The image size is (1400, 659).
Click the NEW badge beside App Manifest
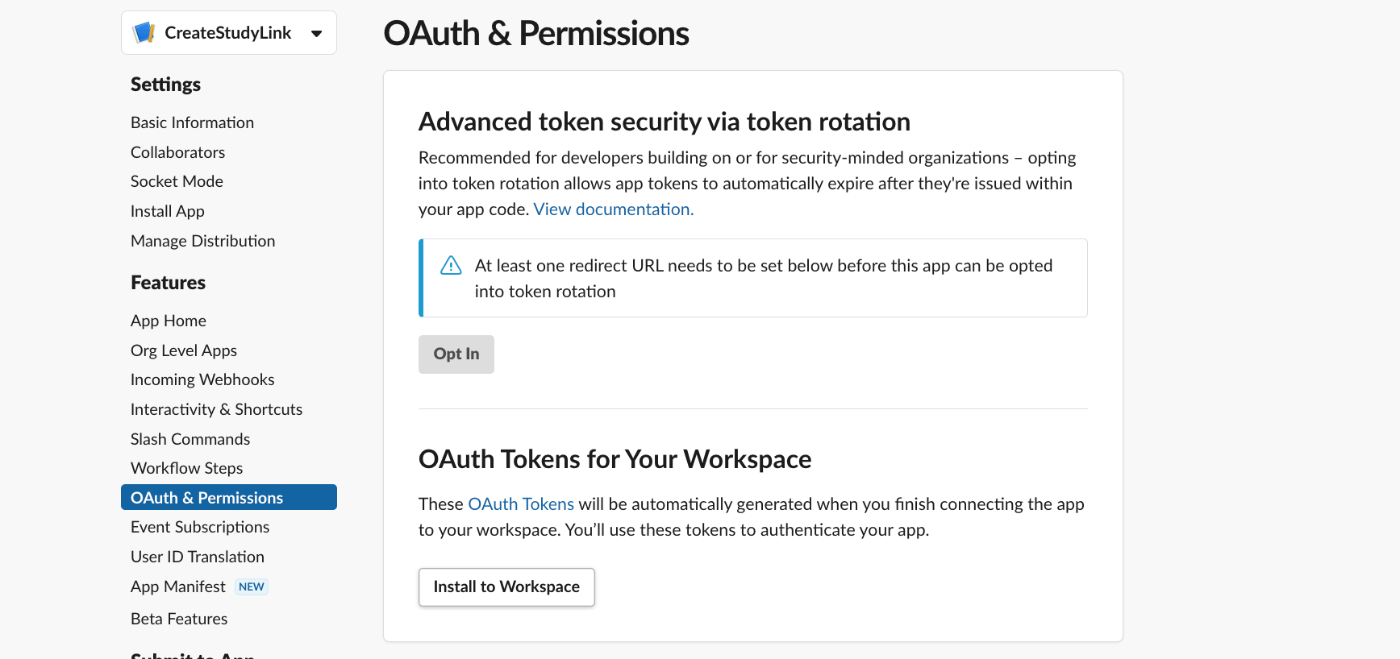[252, 587]
